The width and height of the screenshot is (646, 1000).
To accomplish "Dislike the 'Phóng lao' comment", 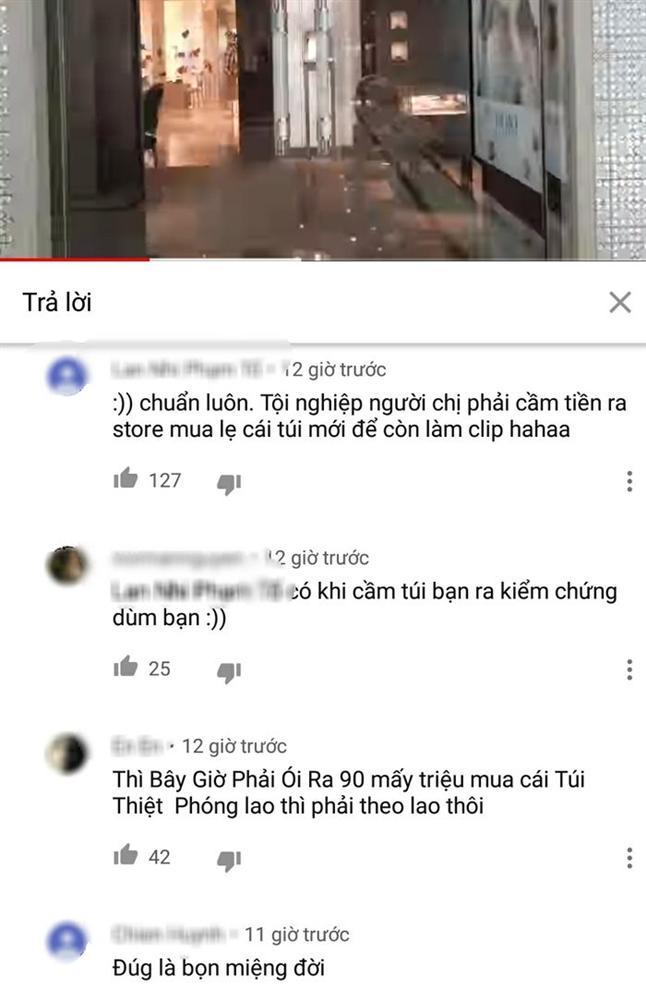I will (x=229, y=860).
